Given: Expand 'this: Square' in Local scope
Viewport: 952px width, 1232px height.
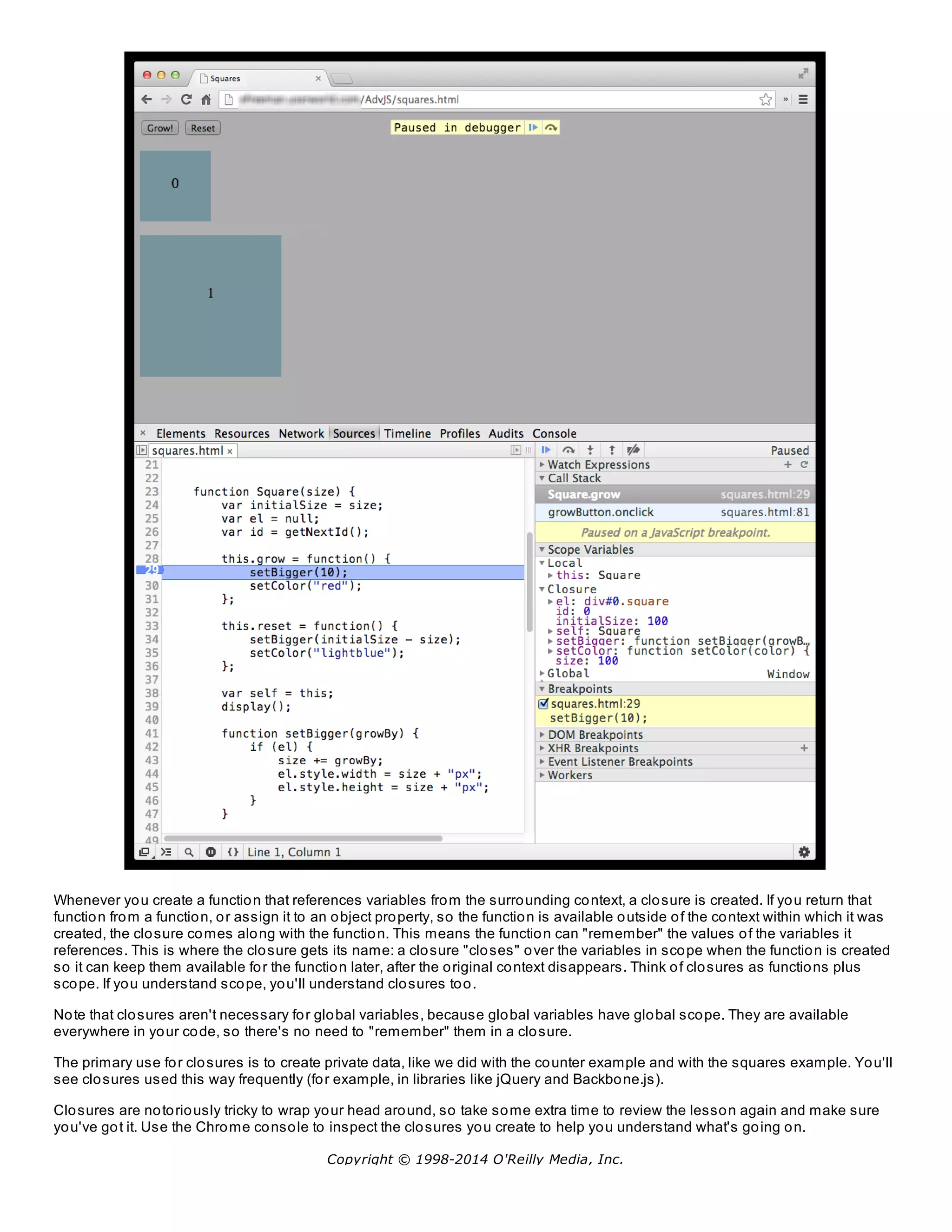Looking at the screenshot, I should 550,576.
